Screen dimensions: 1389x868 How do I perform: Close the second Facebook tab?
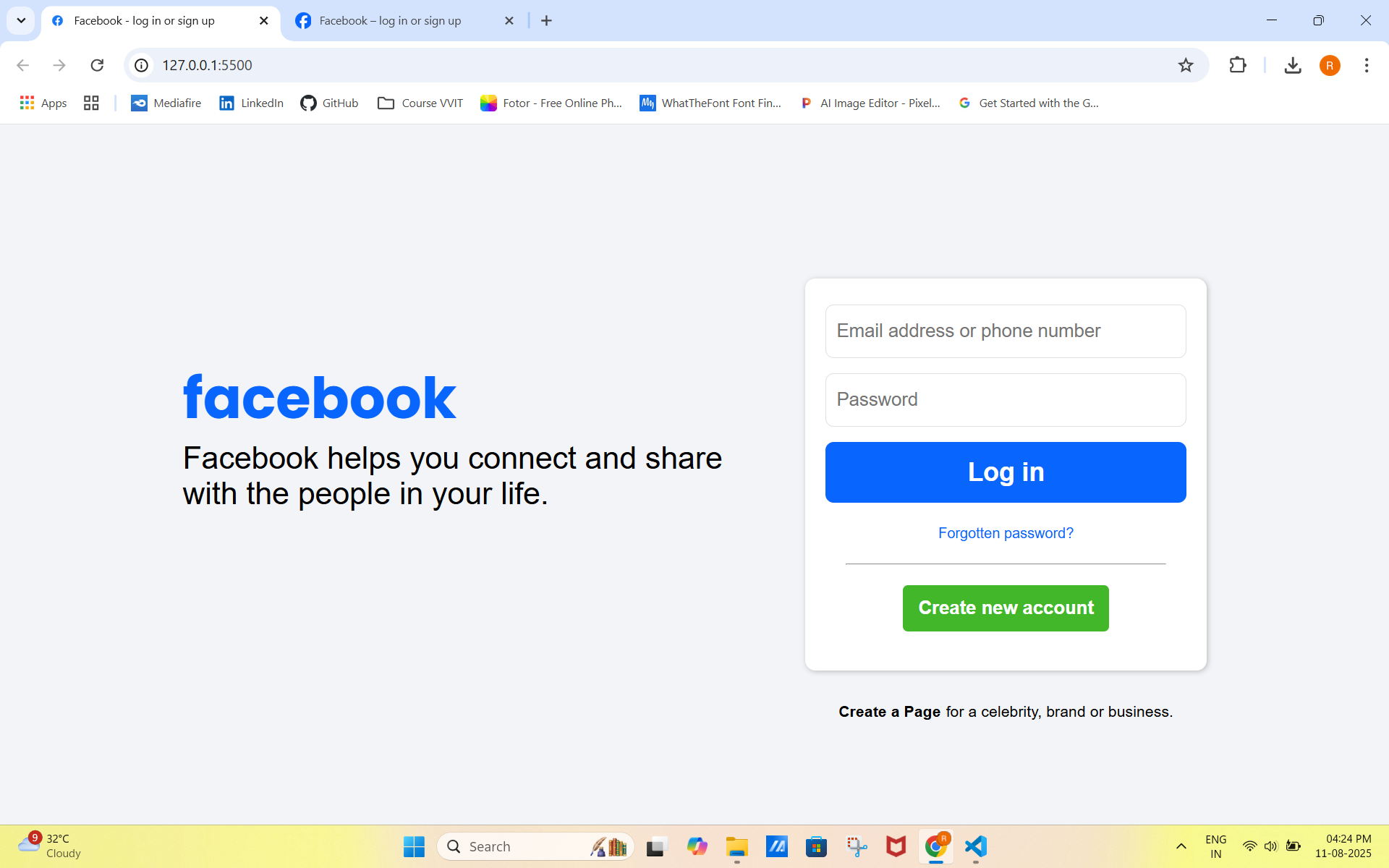click(x=509, y=20)
